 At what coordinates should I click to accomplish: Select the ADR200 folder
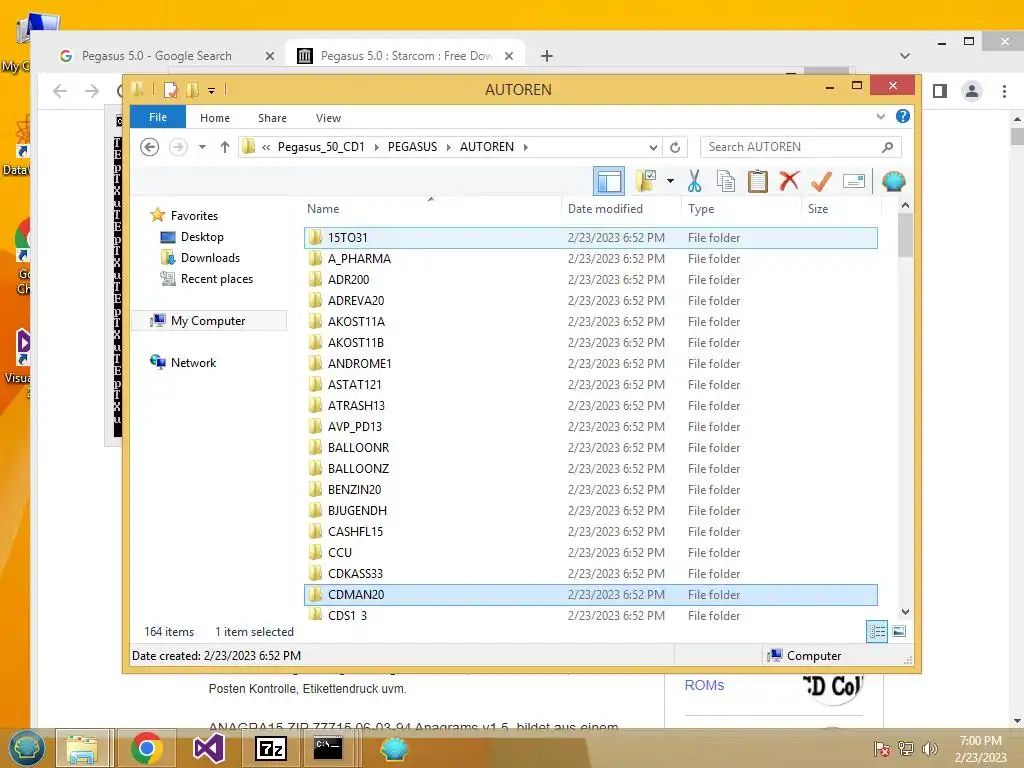coord(590,280)
